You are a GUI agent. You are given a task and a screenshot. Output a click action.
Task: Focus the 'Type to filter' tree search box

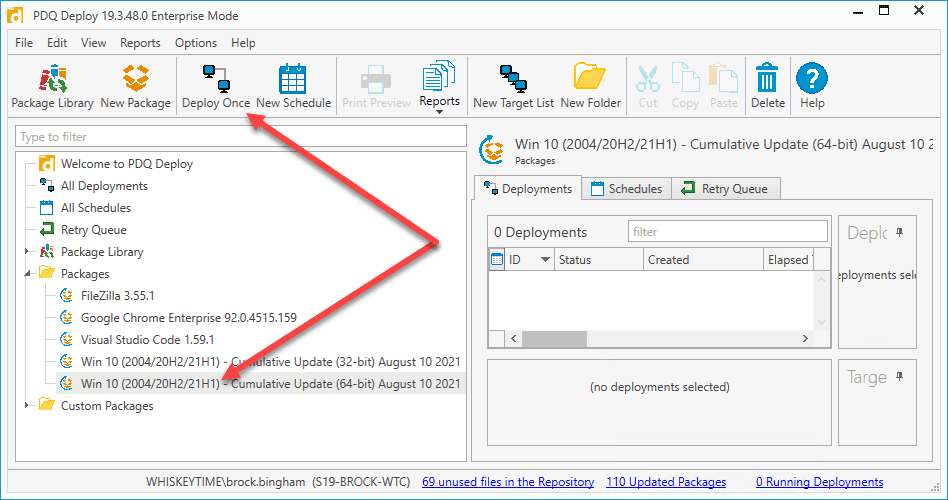(241, 137)
